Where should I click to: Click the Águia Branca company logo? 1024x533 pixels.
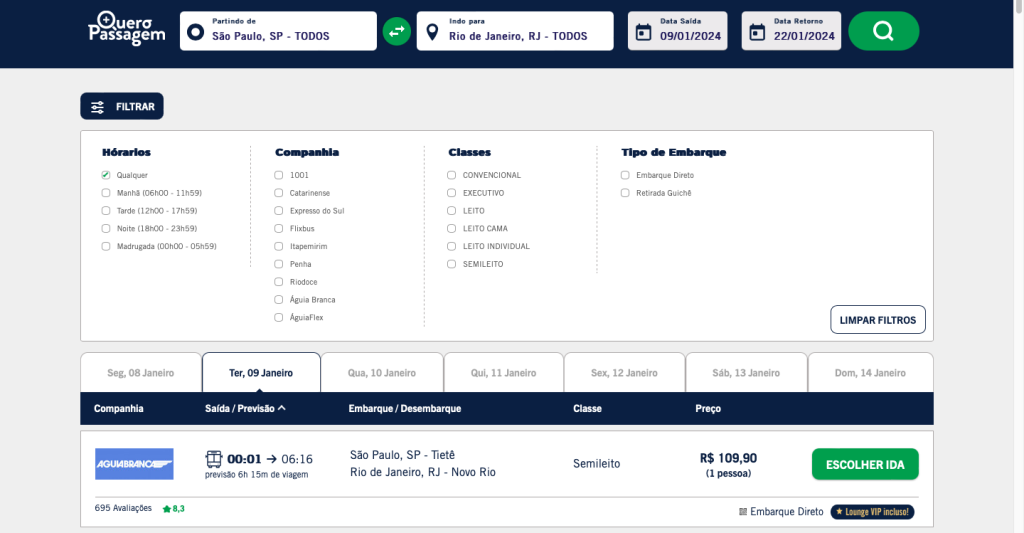point(134,463)
